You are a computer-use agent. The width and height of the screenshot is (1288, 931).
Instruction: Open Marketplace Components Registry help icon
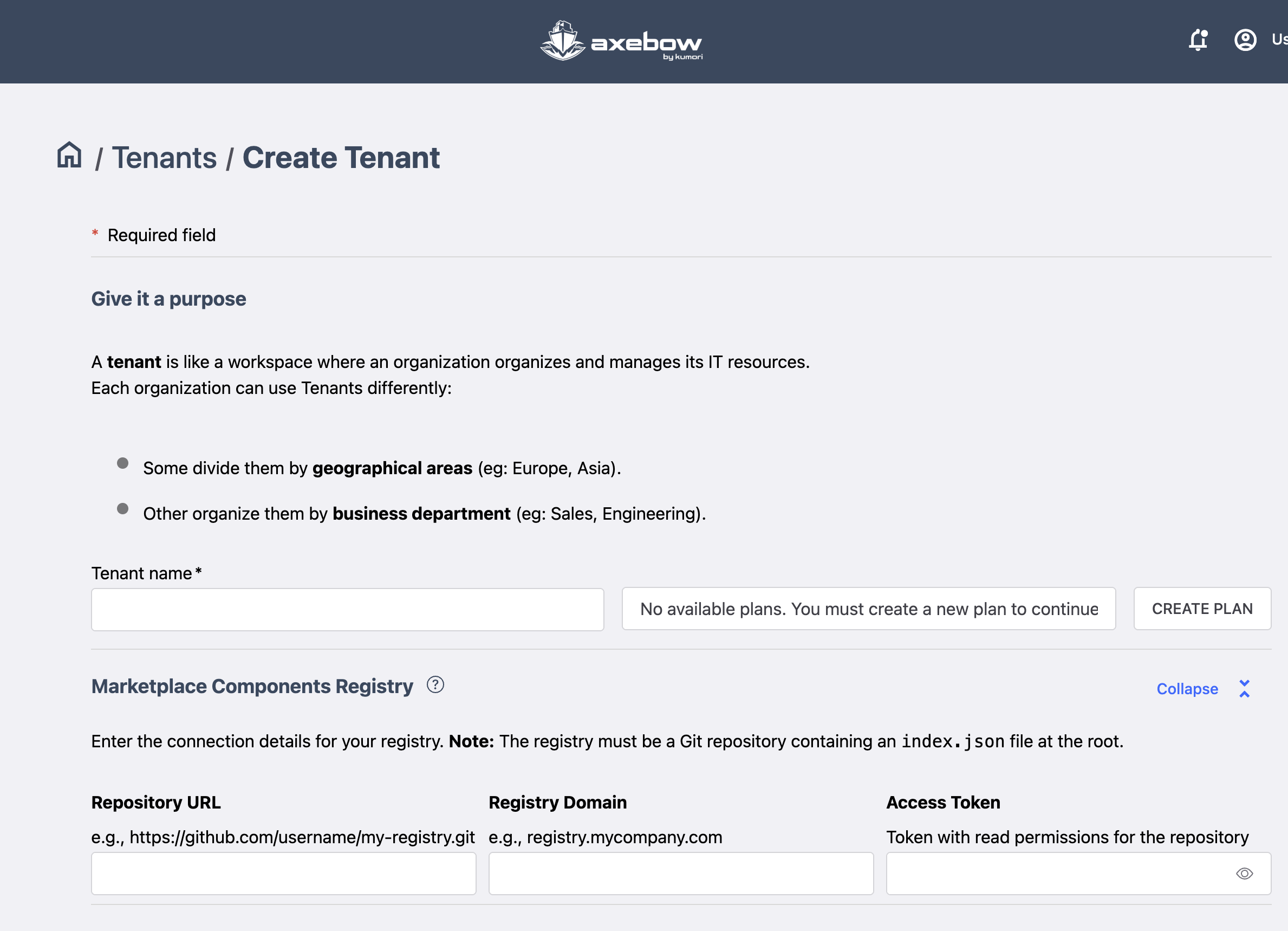tap(435, 685)
